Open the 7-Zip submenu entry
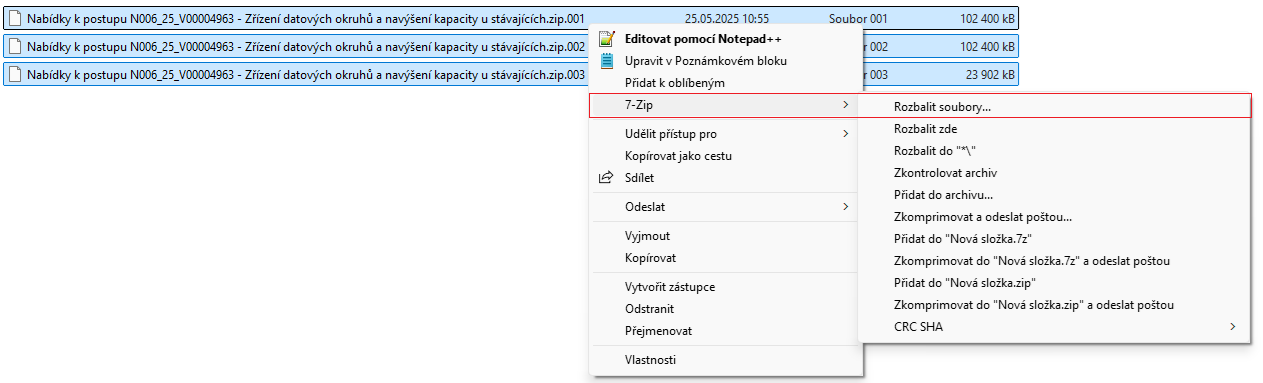1263x383 pixels. point(725,105)
